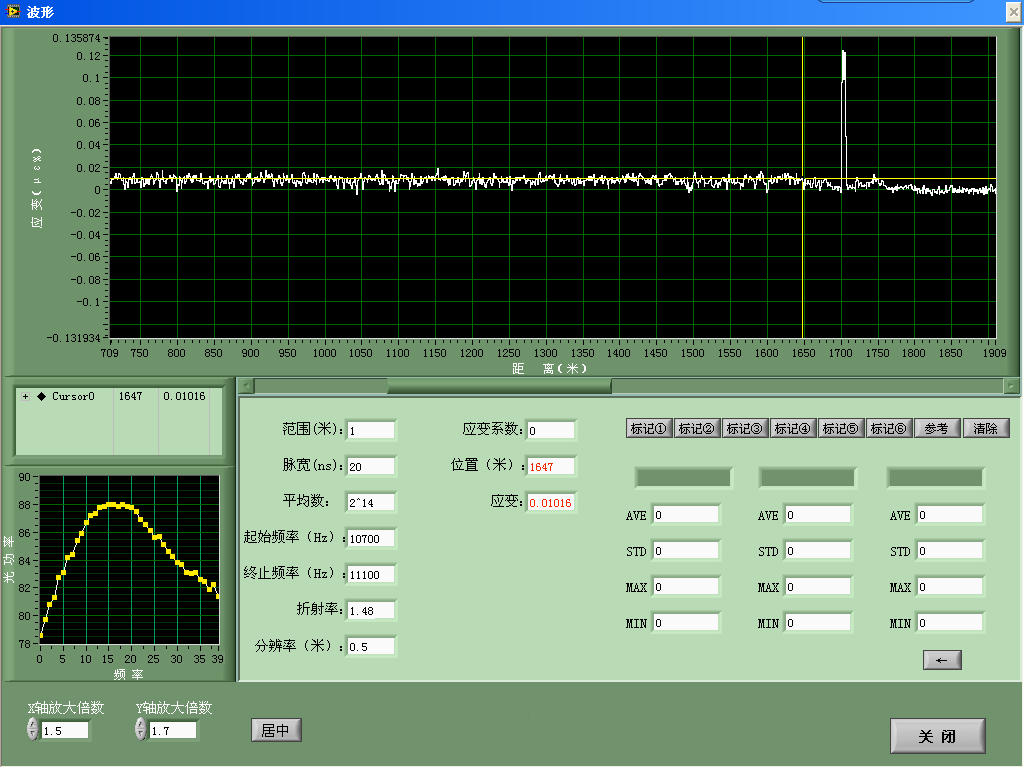
Task: Click the Y轴放大倍数 stepper arrows
Action: pyautogui.click(x=141, y=729)
